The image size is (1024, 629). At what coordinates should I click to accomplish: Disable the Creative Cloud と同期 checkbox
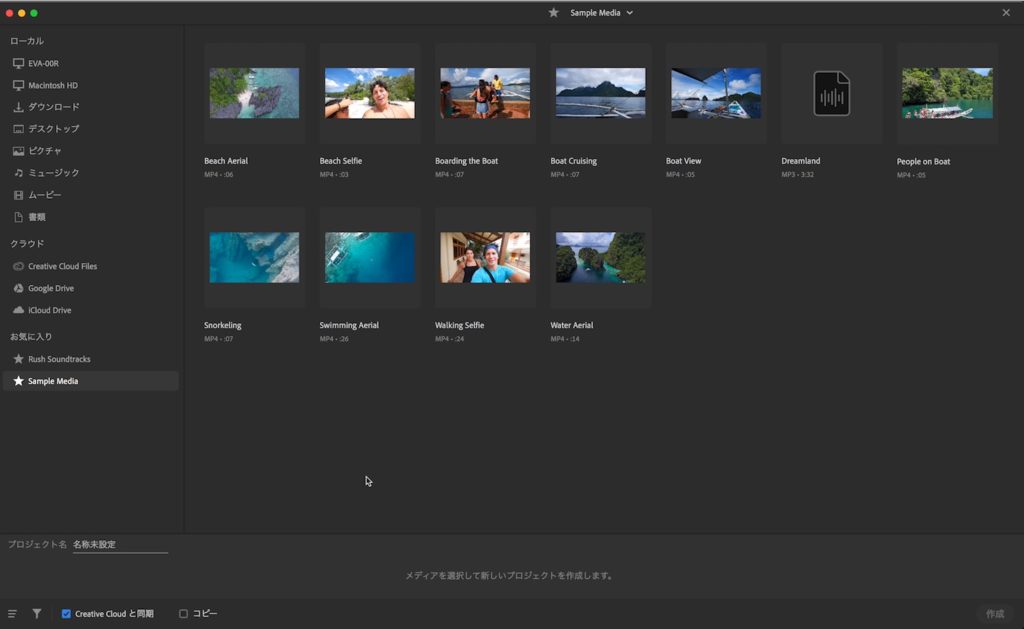coord(67,614)
